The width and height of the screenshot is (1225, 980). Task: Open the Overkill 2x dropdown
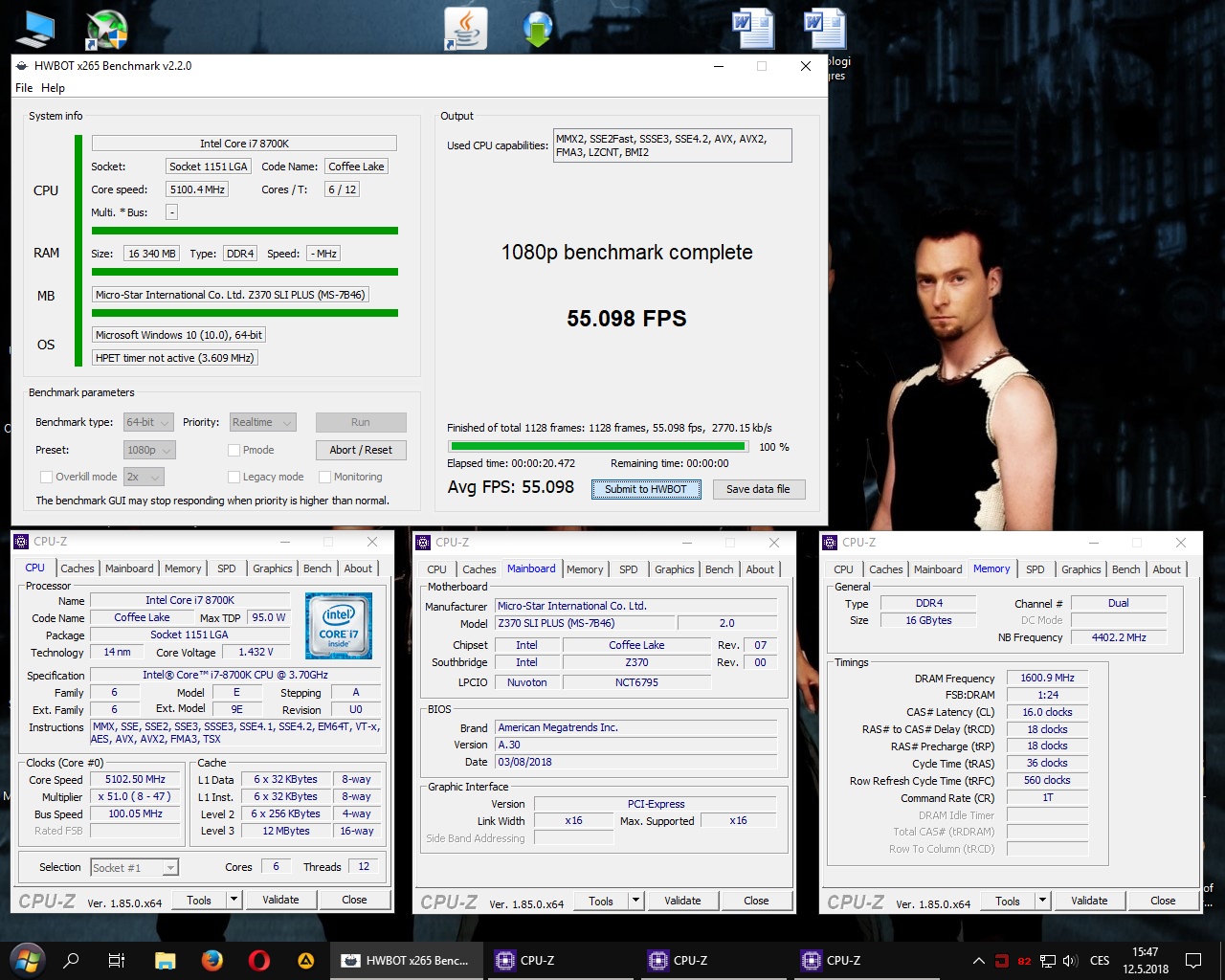(x=144, y=477)
